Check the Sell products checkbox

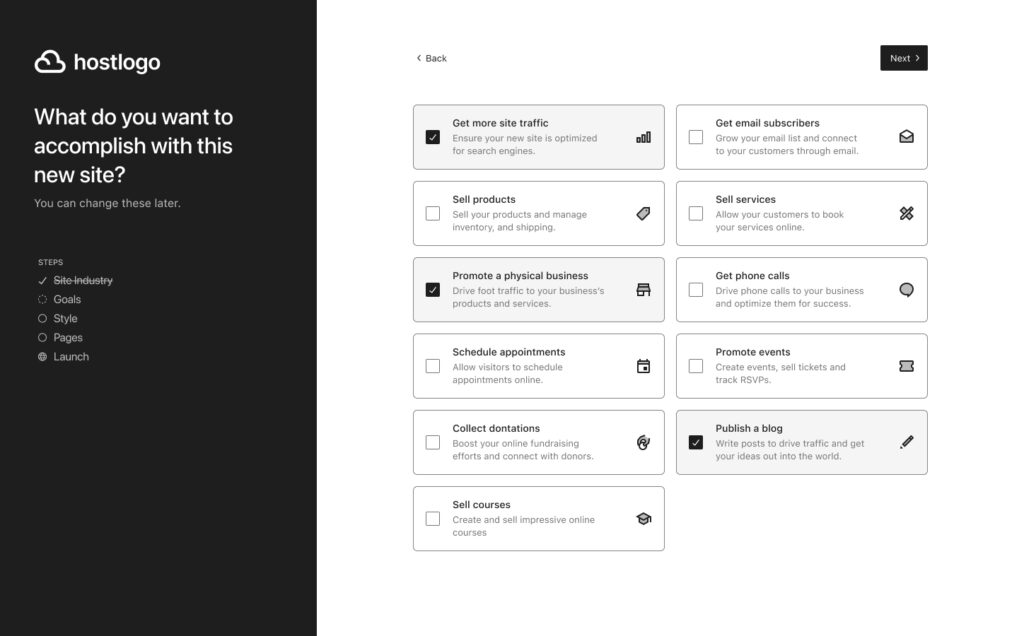pos(432,214)
